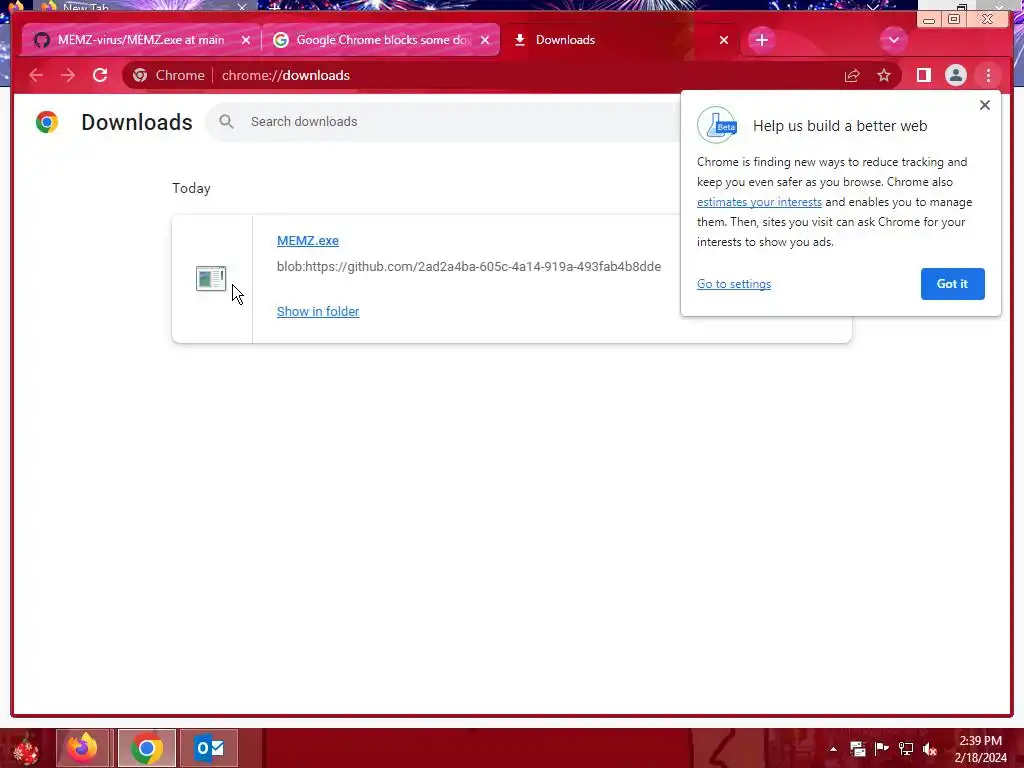Share this page icon in address bar
The image size is (1024, 768).
coord(852,76)
